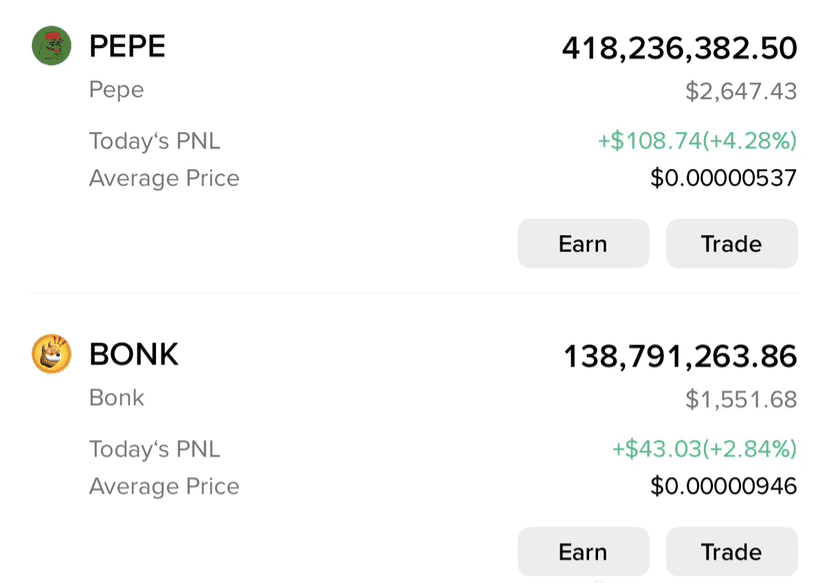Click the PEPE frog coin icon
Viewport: 829px width, 583px height.
(x=51, y=45)
